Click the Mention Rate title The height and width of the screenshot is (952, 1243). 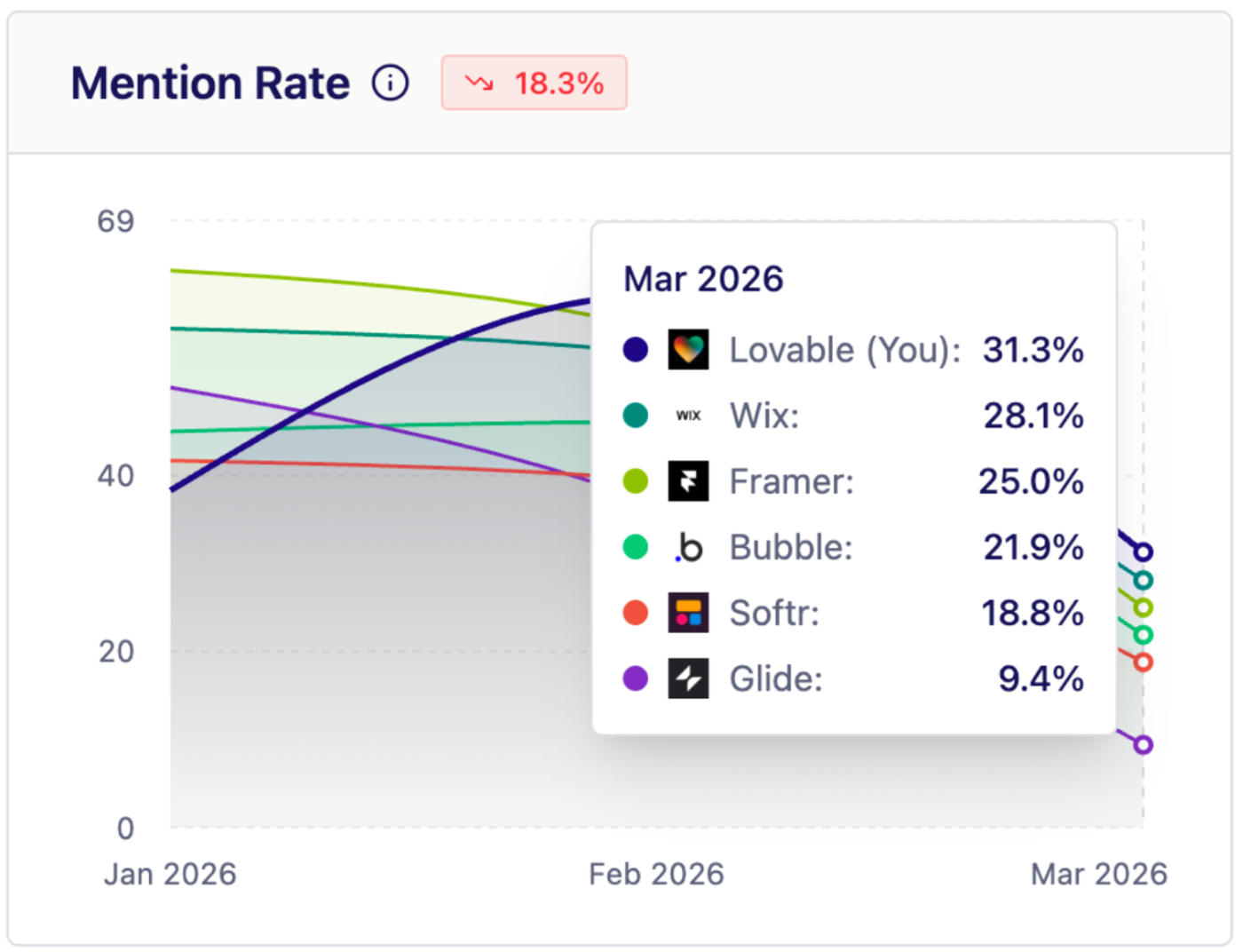coord(210,82)
